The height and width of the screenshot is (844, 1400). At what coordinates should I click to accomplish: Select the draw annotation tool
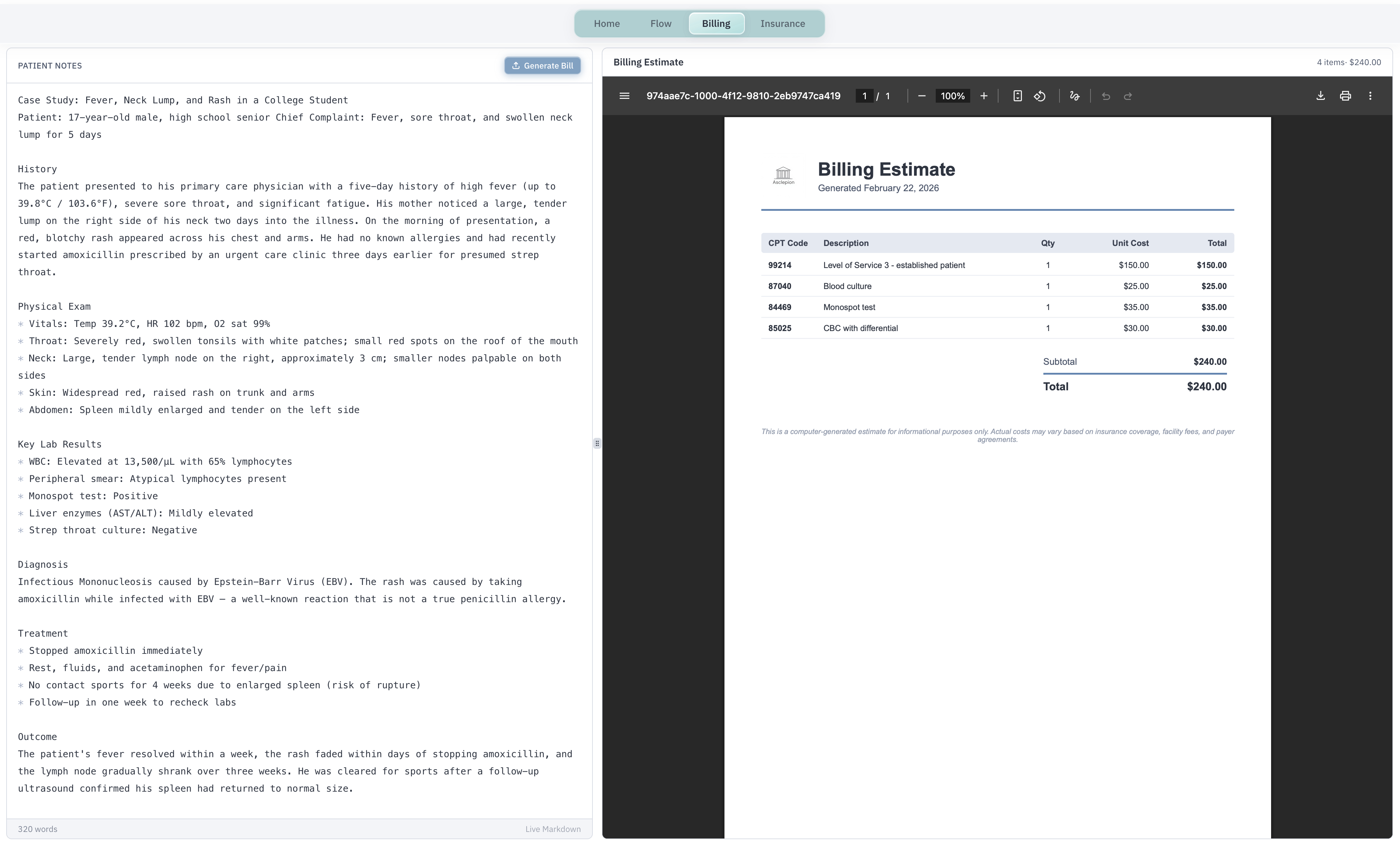pyautogui.click(x=1074, y=96)
